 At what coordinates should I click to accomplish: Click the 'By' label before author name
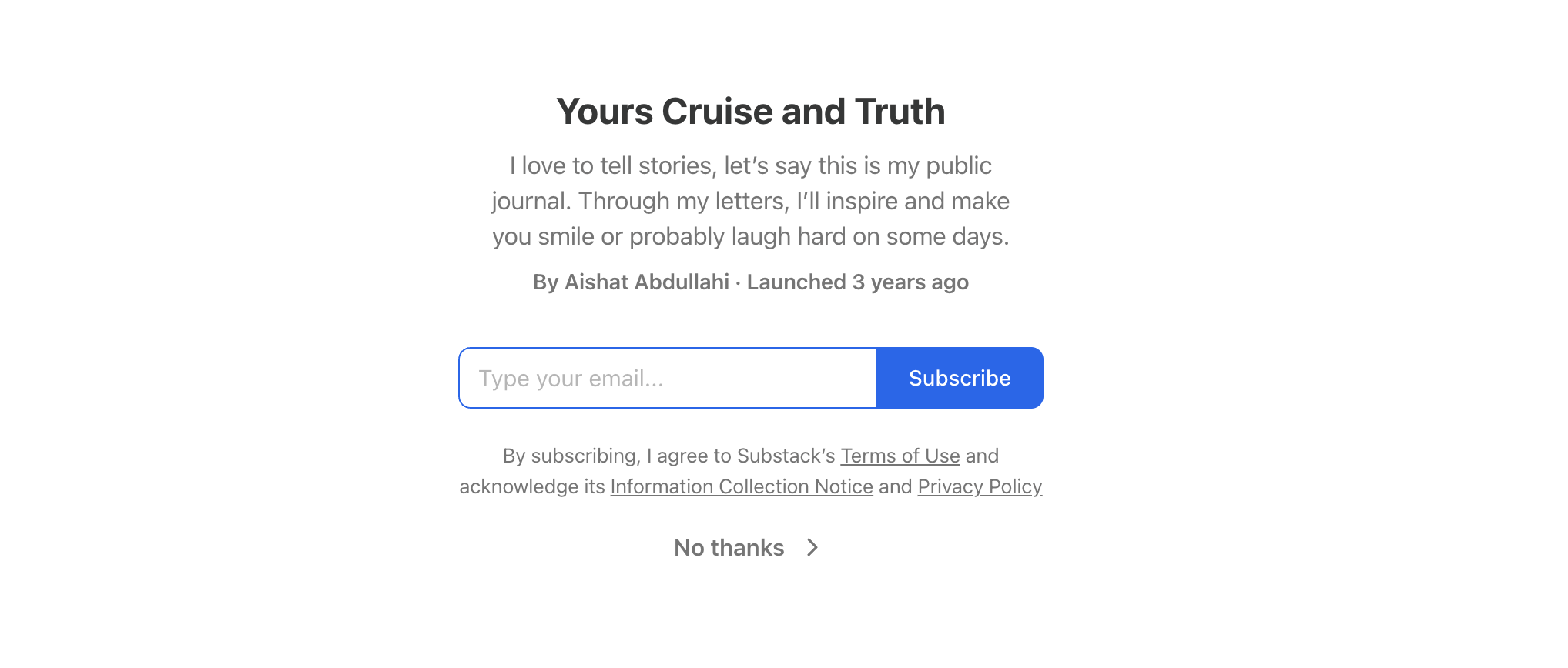545,282
